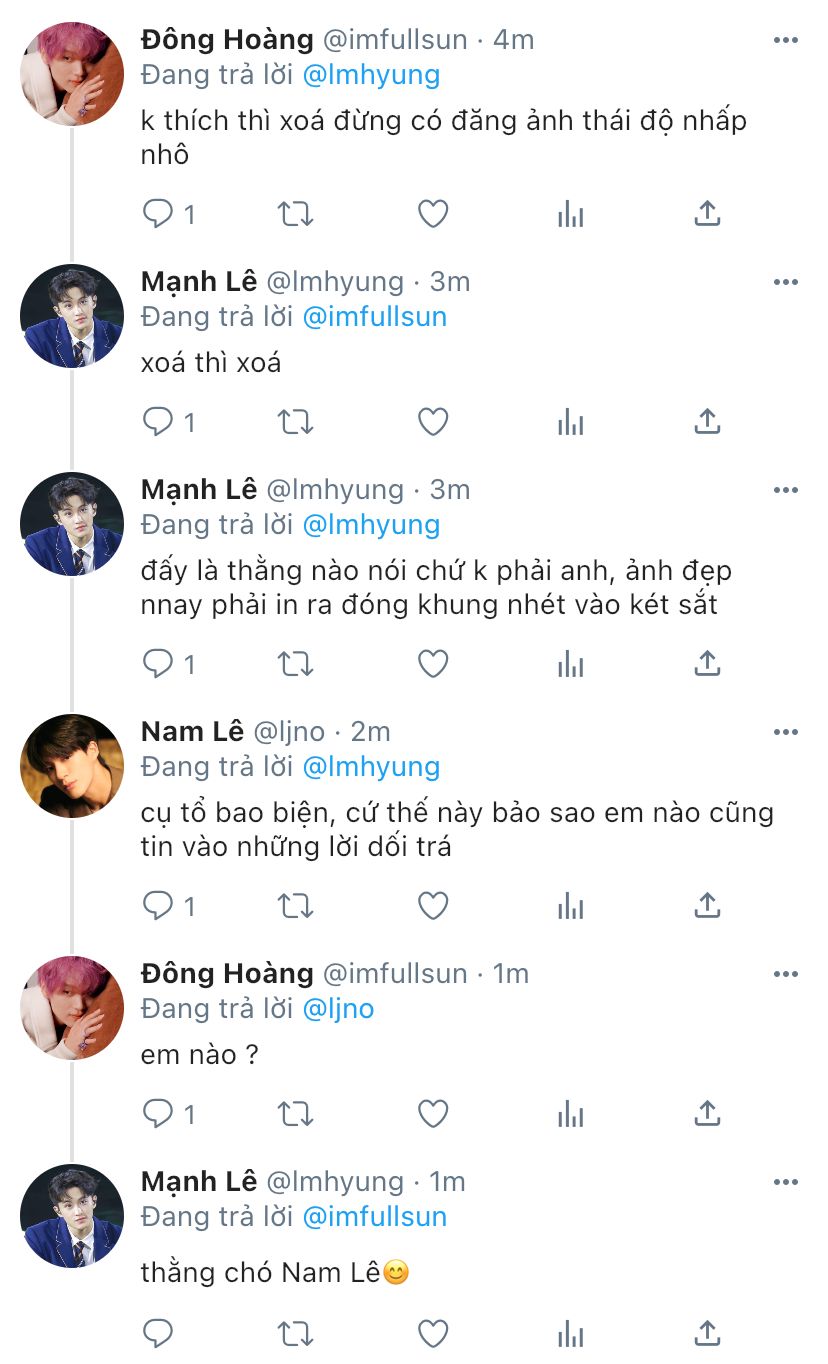This screenshot has height=1364, width=828.
Task: Share Nam Lê's tweet
Action: (x=707, y=906)
